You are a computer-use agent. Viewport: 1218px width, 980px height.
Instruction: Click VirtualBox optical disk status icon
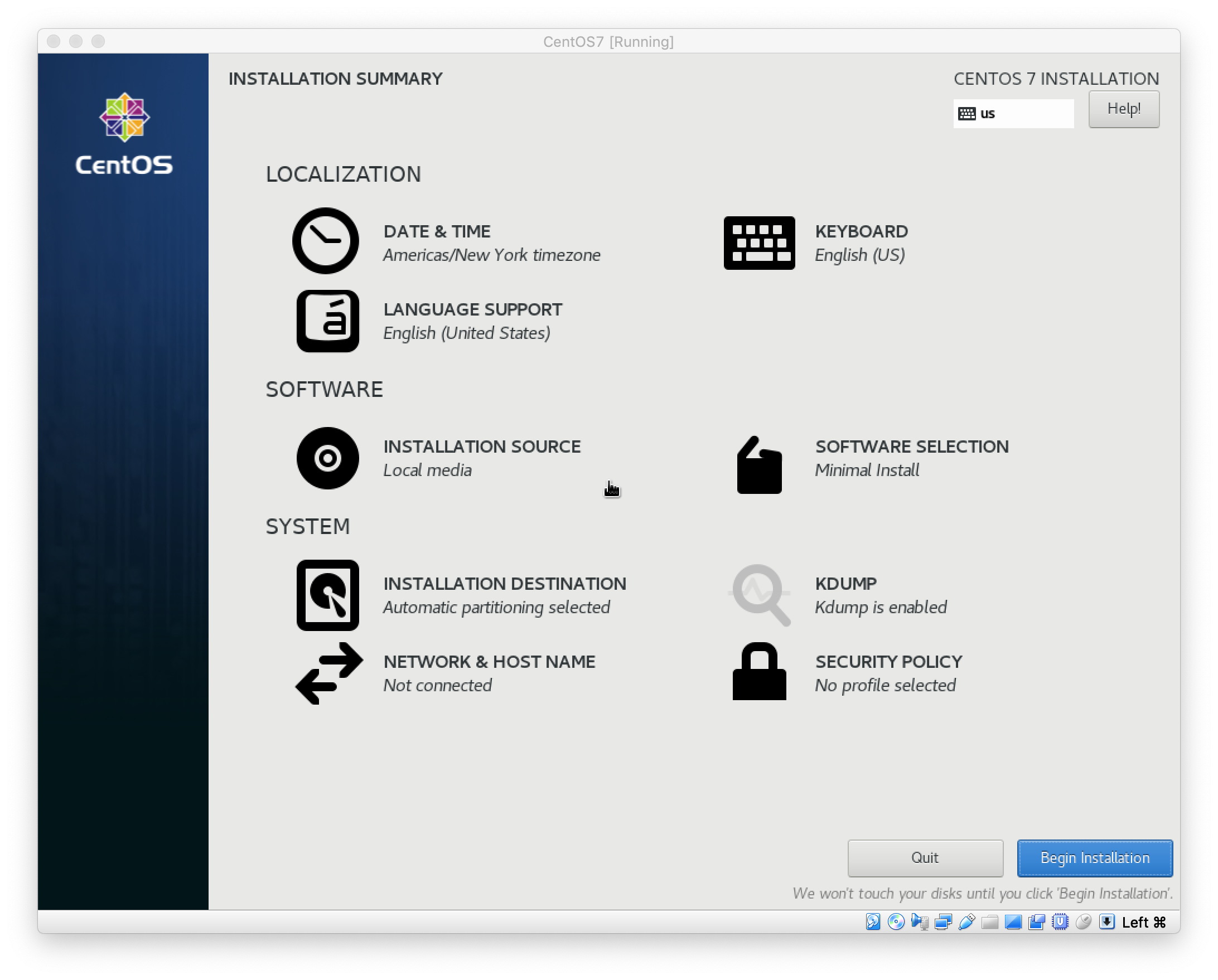click(x=896, y=922)
